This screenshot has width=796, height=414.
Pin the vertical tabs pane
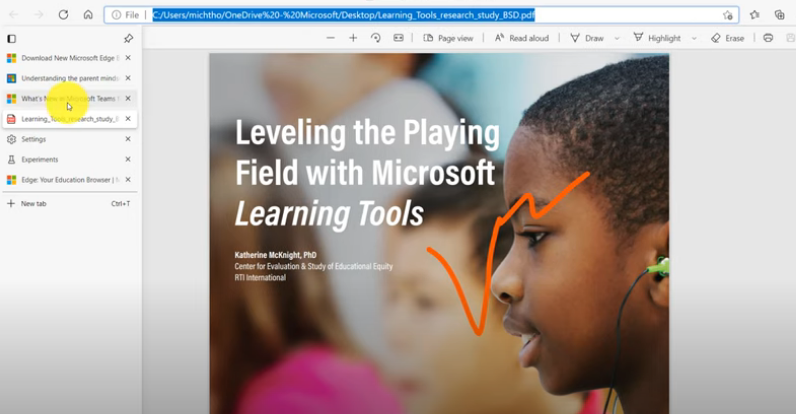pyautogui.click(x=128, y=39)
